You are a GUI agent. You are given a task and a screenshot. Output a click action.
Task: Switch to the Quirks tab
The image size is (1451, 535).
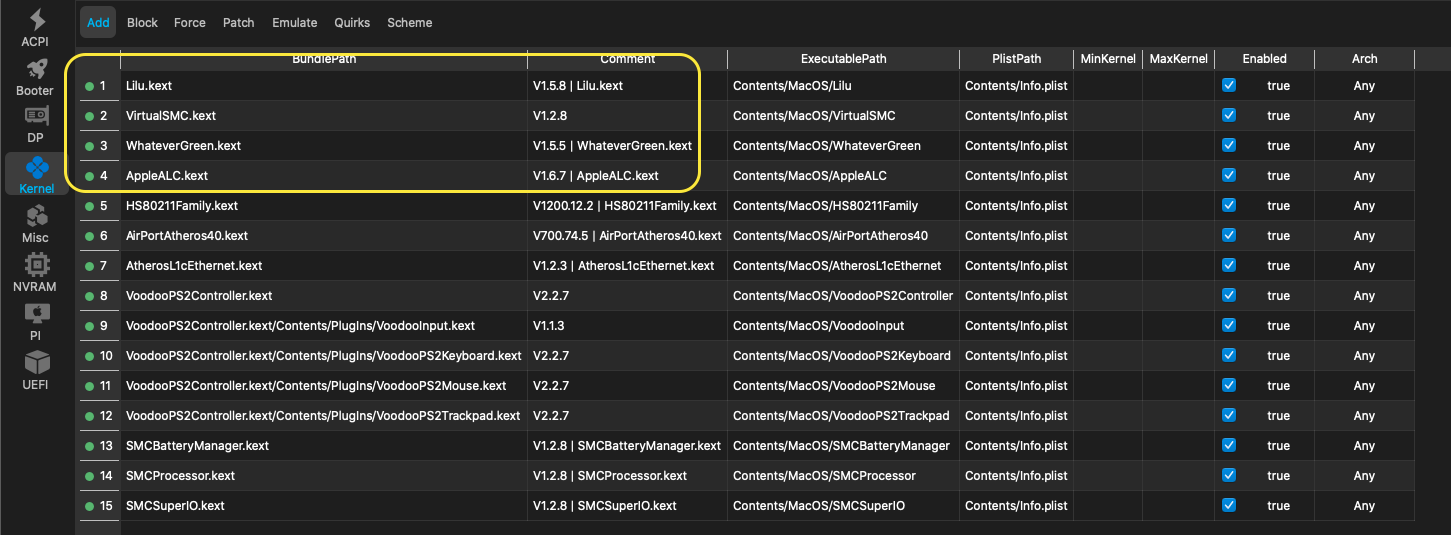pyautogui.click(x=352, y=22)
